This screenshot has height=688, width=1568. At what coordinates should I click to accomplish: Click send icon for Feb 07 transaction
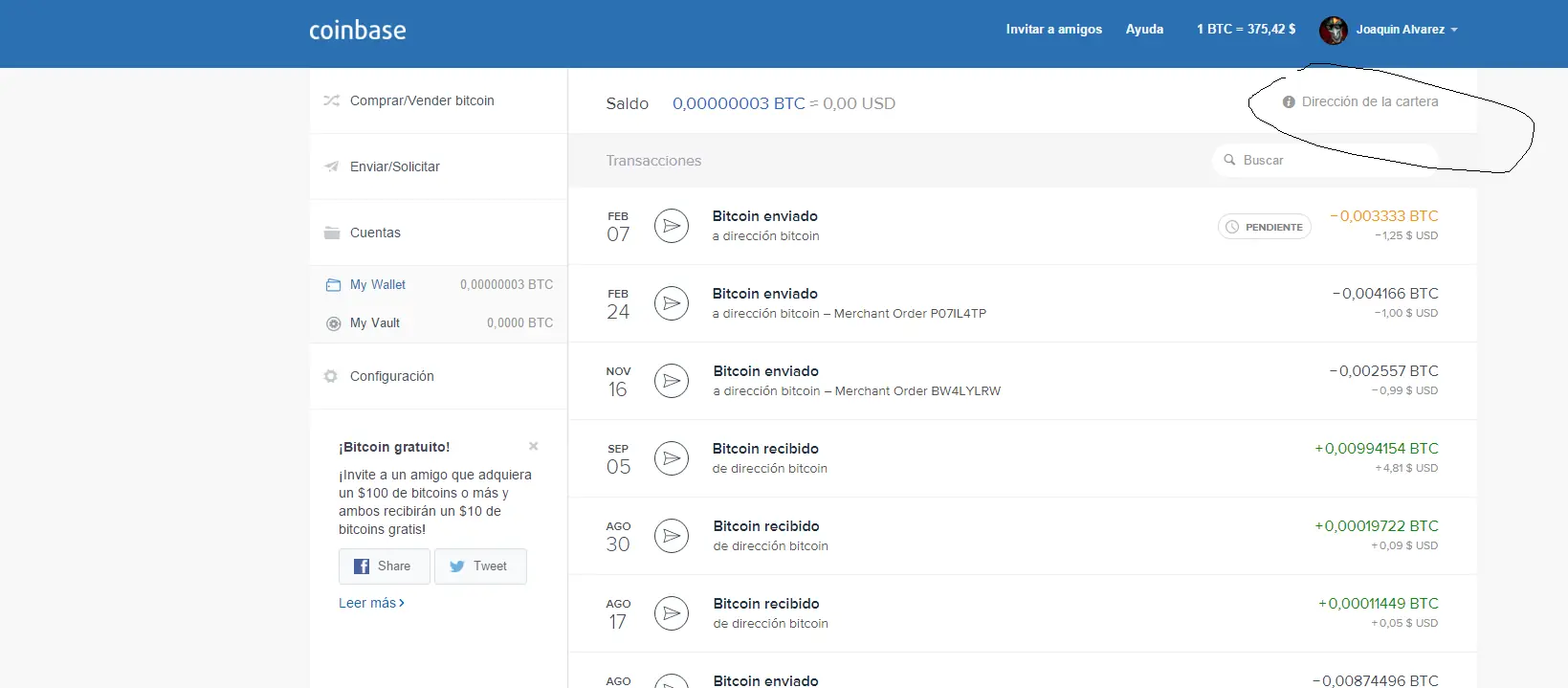coord(672,226)
